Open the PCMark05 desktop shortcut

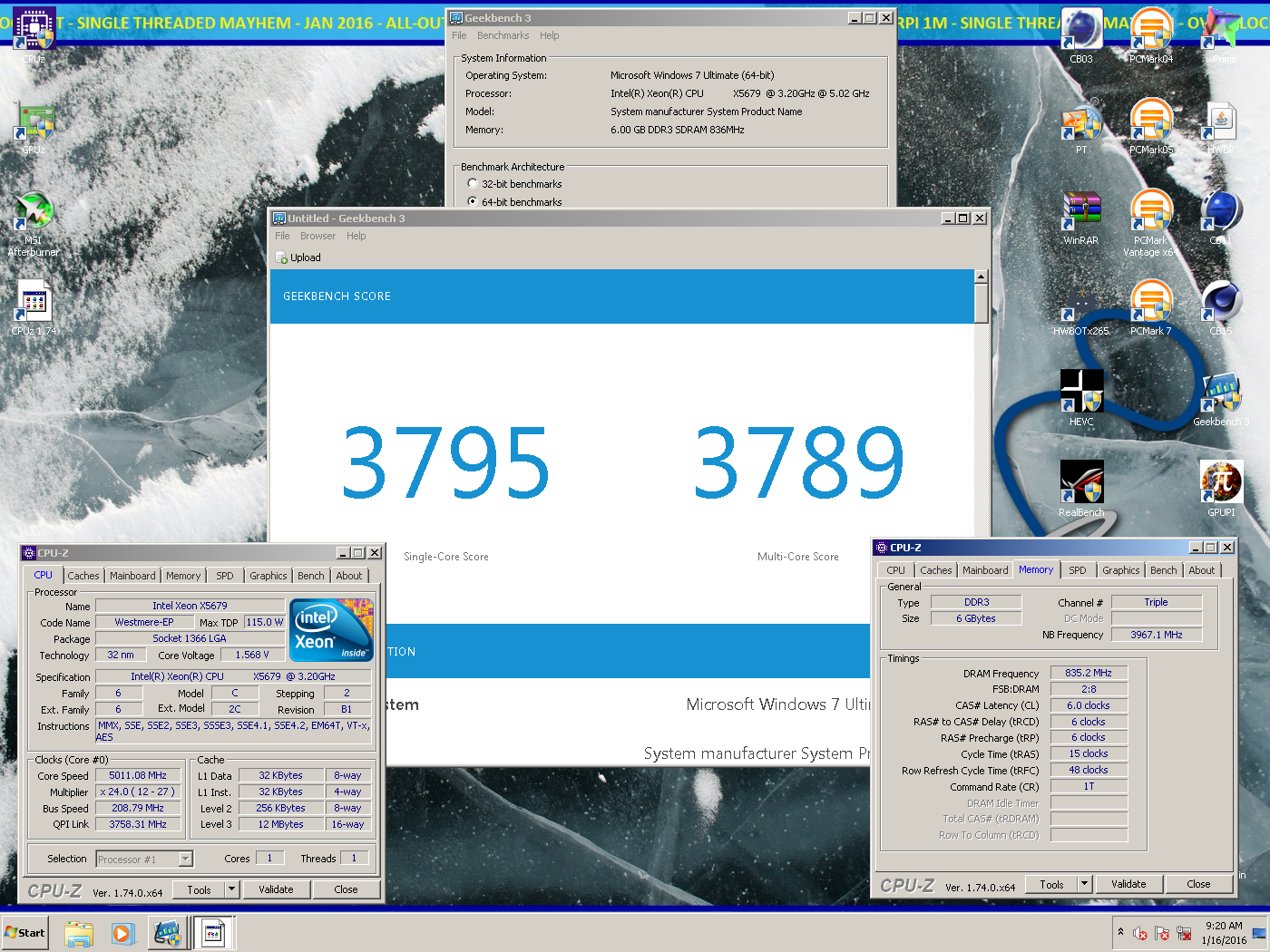[x=1151, y=124]
